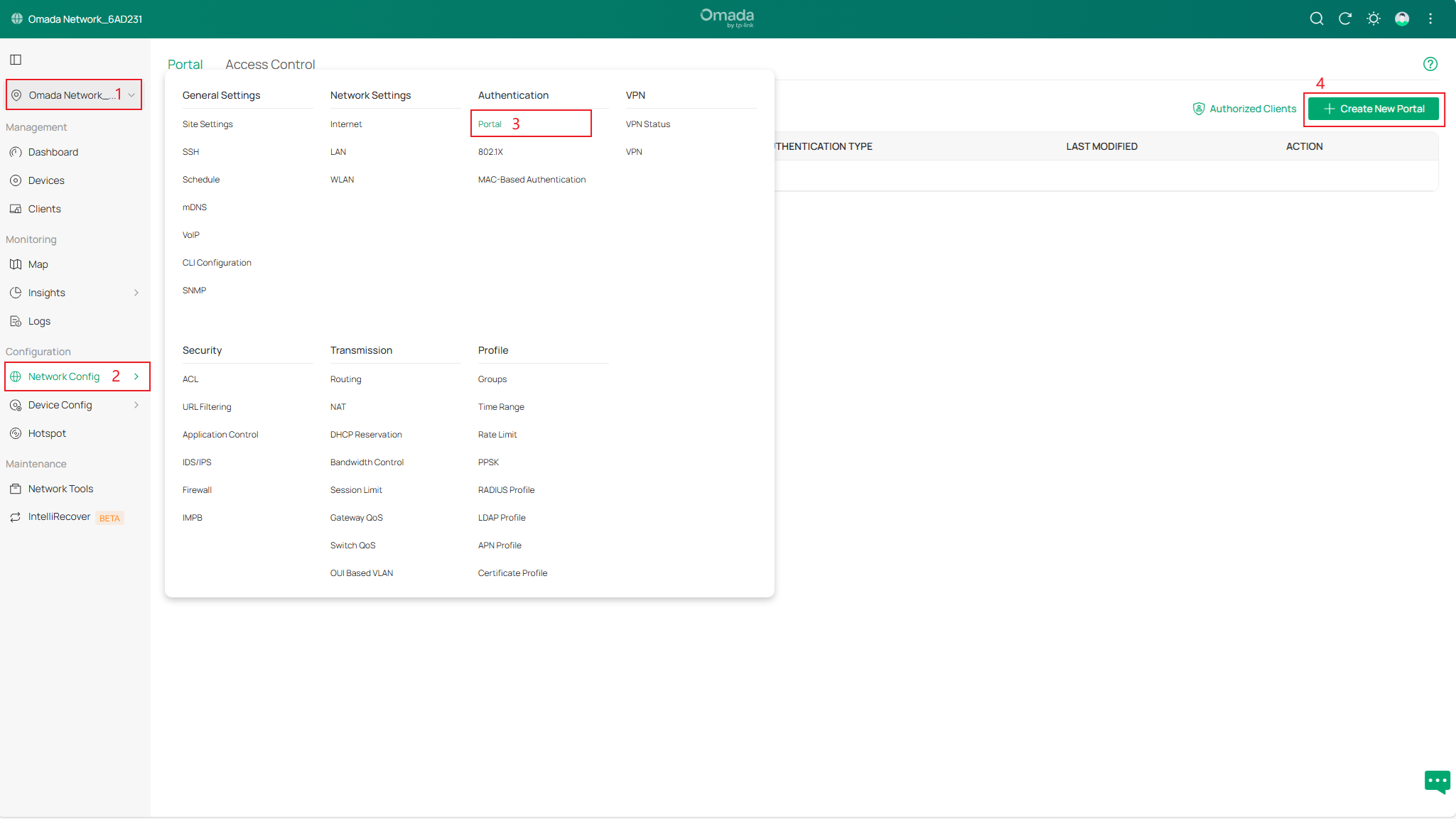Open the help question mark icon

tap(1430, 64)
